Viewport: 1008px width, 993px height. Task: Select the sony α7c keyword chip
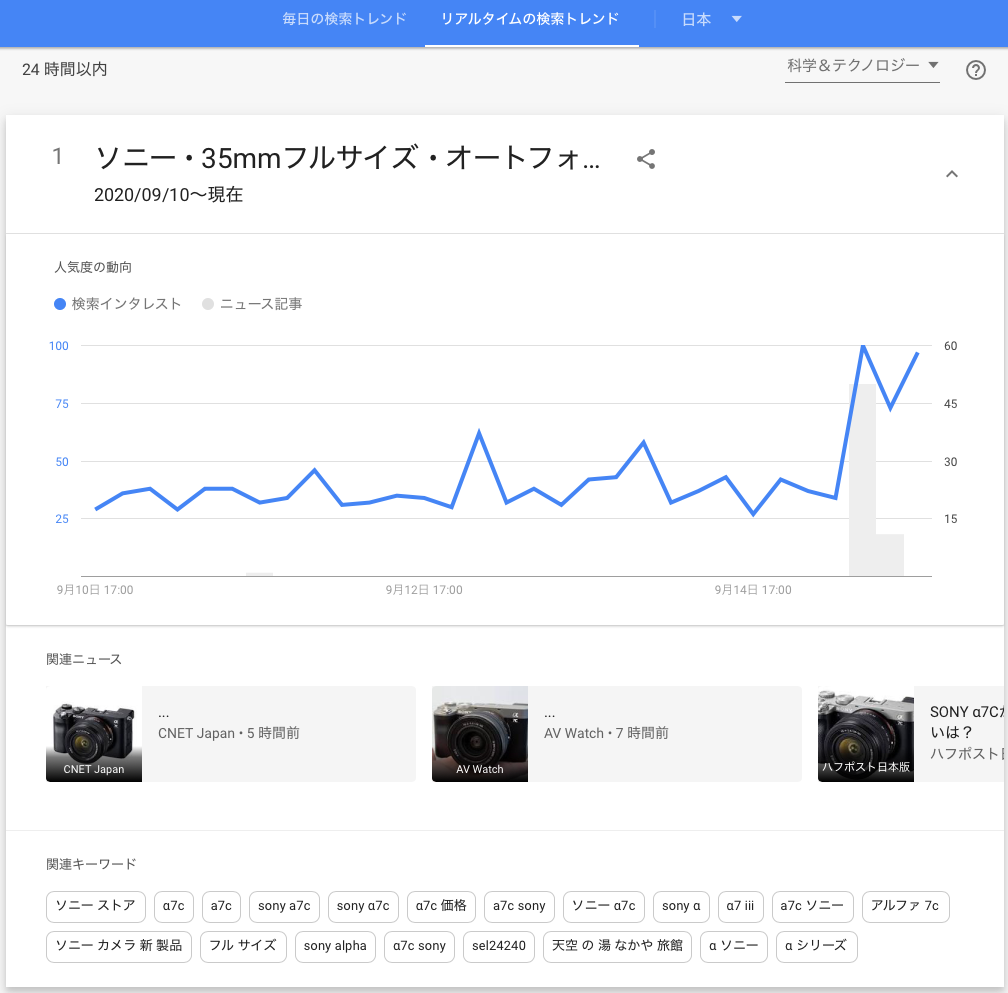[363, 906]
